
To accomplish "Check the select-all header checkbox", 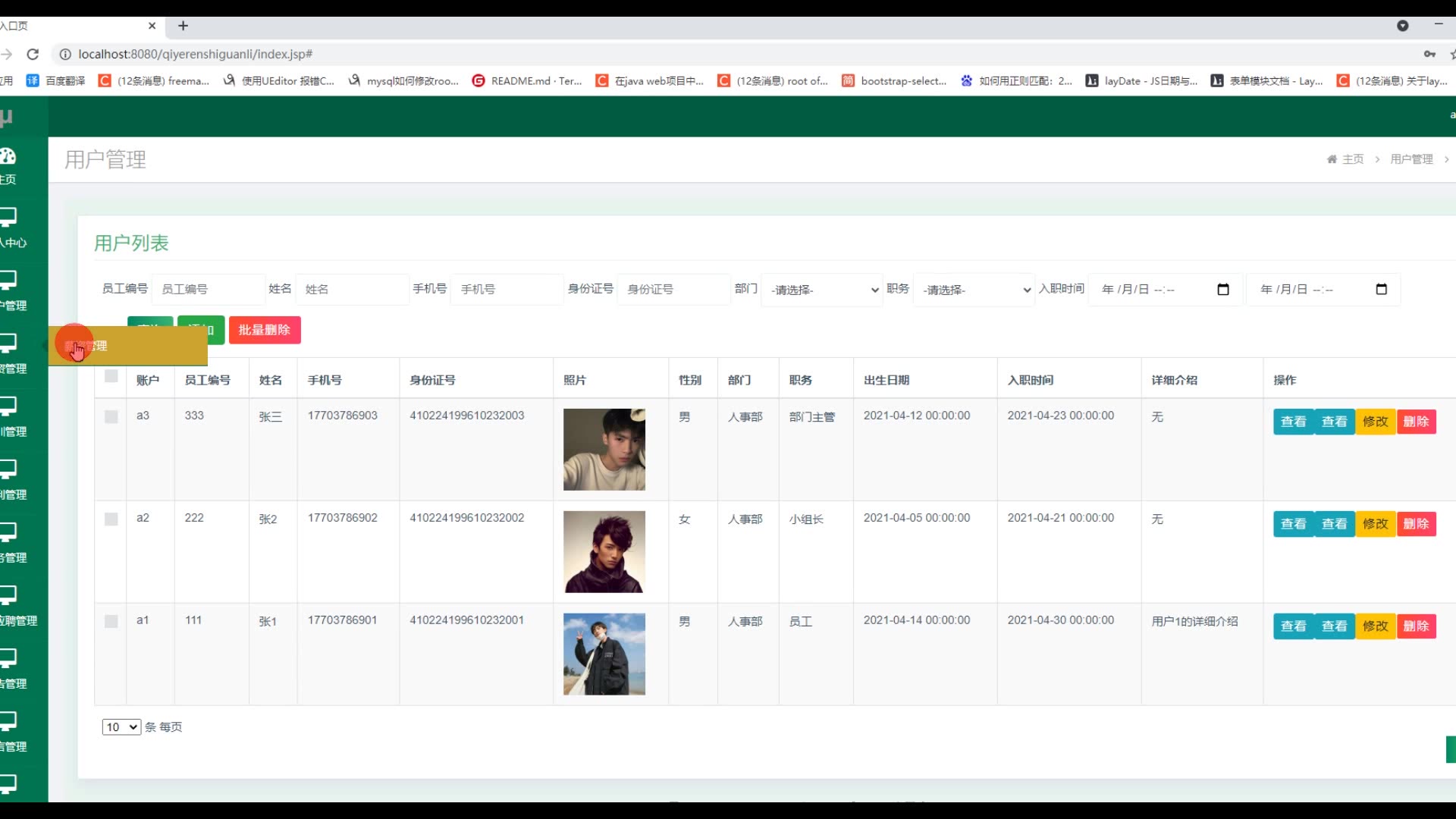I will pyautogui.click(x=111, y=376).
